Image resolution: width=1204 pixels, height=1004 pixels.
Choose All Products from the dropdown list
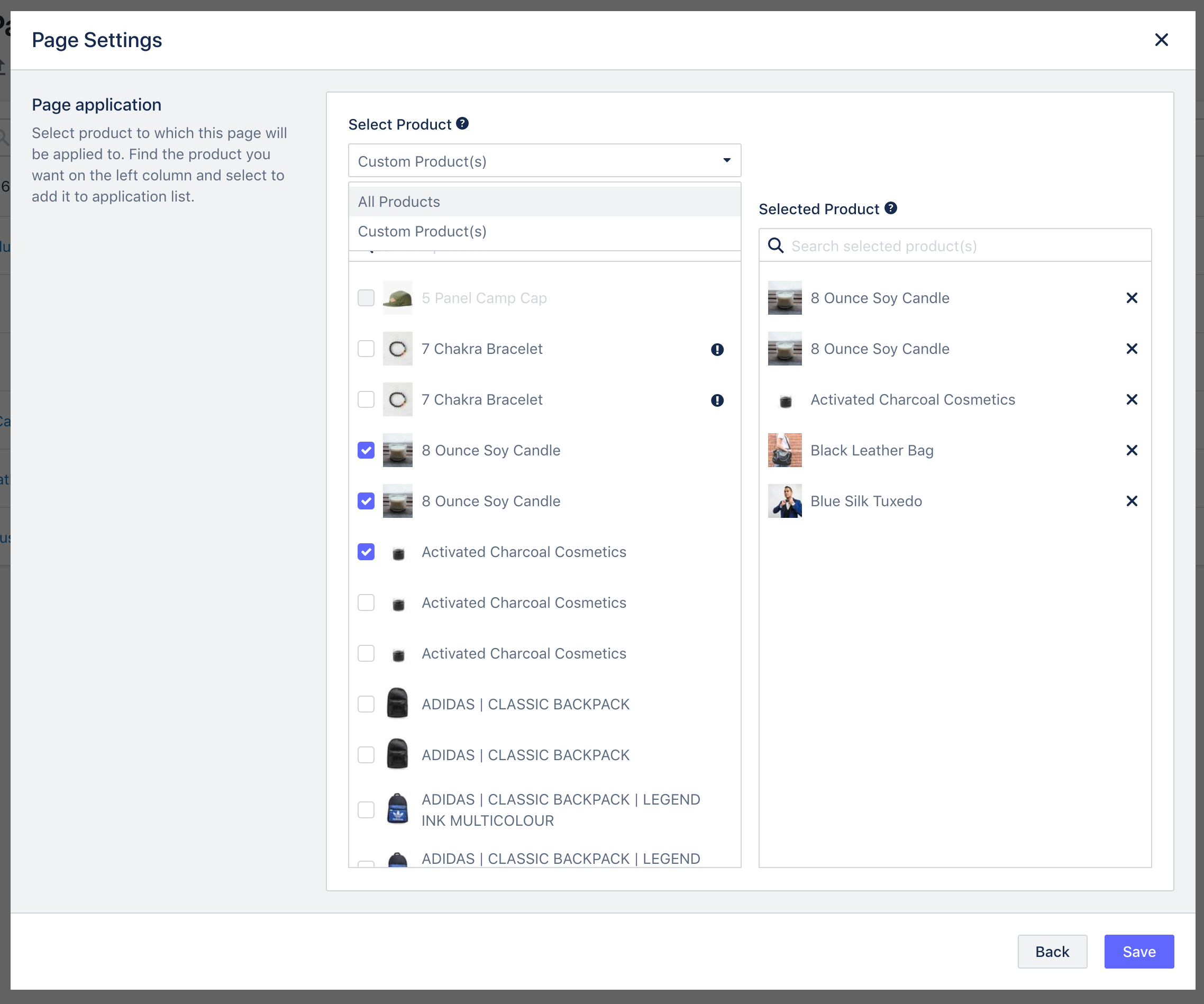pyautogui.click(x=545, y=202)
